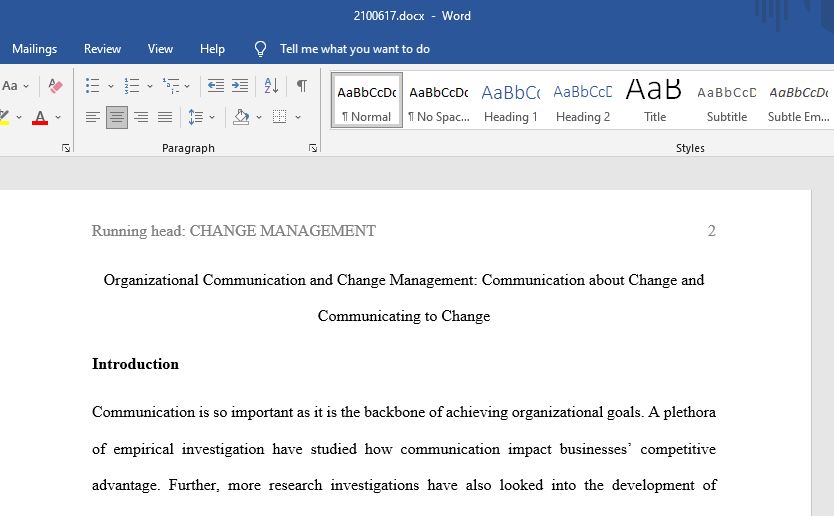
Task: Open the Font Color dropdown arrow
Action: point(58,117)
